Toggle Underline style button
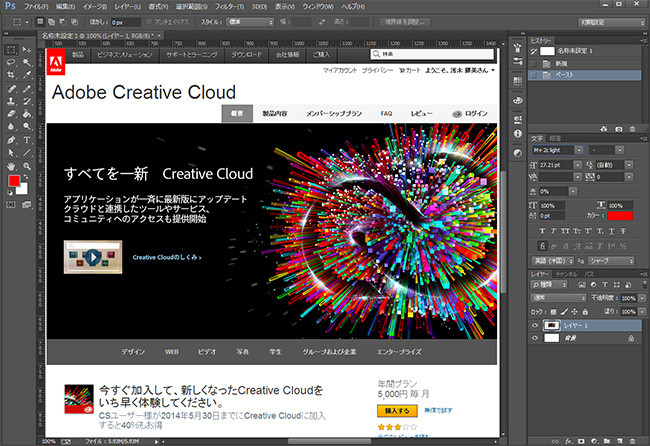 (x=611, y=231)
